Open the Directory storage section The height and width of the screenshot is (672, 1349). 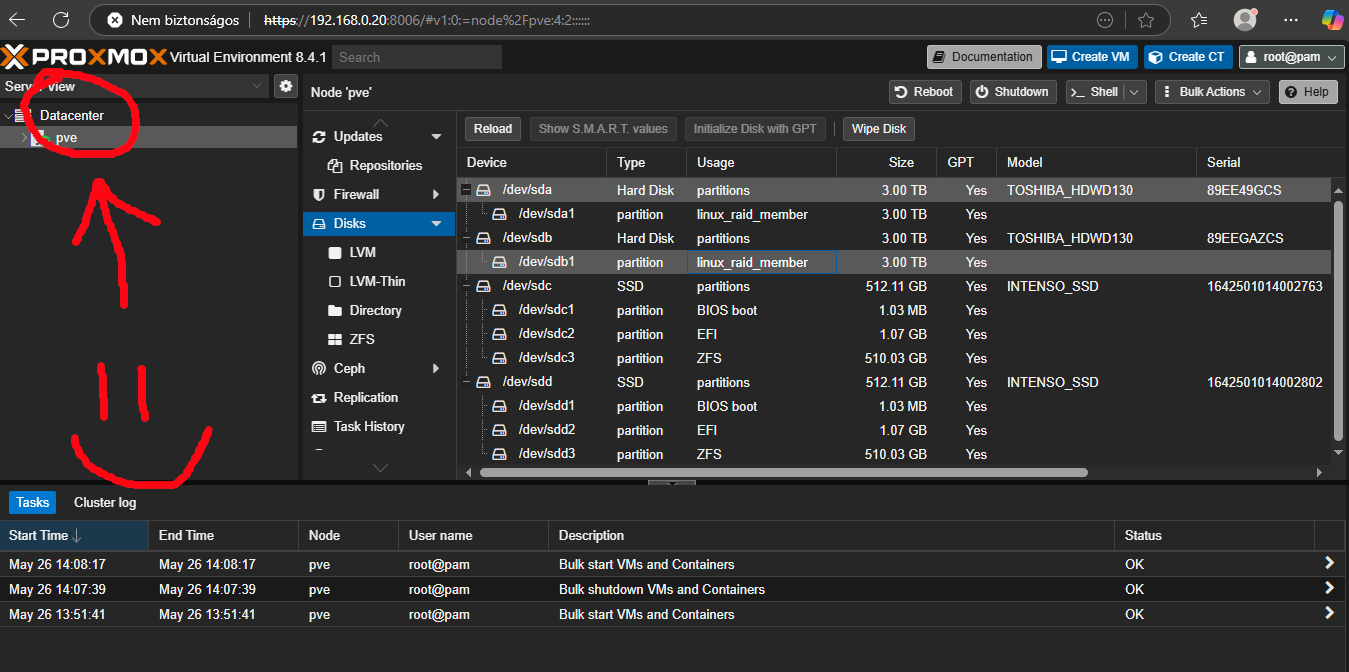click(x=375, y=310)
